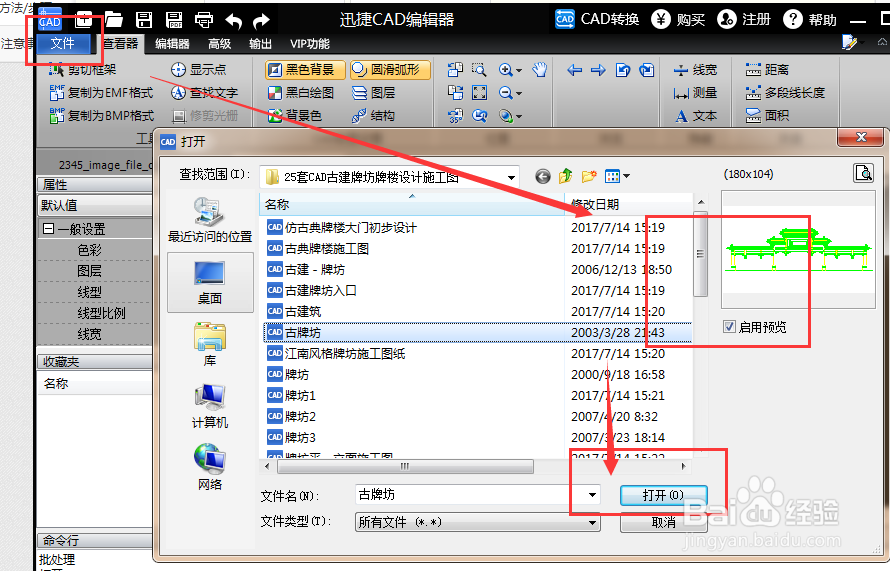The width and height of the screenshot is (890, 571).
Task: Select the 面积 area tool
Action: (x=767, y=116)
